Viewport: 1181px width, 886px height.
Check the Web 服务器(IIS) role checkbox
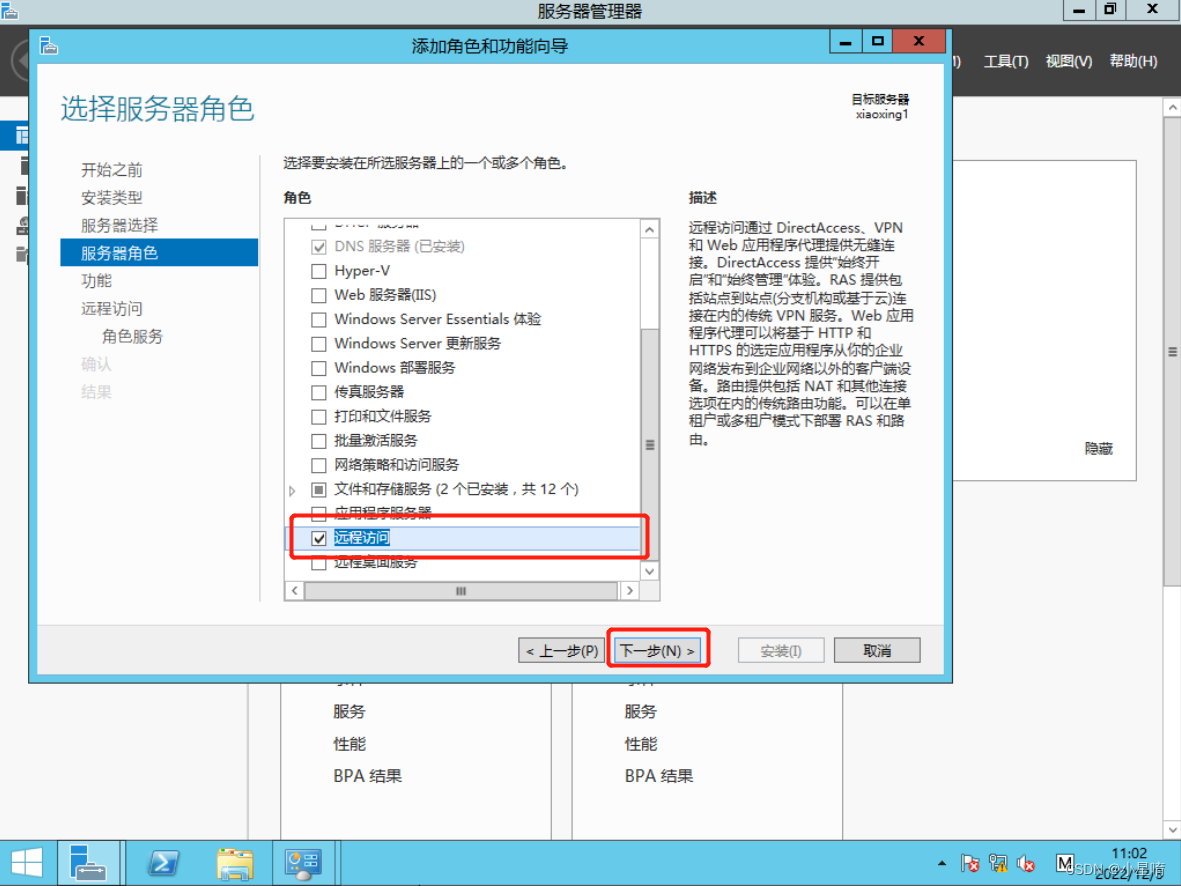pos(319,295)
